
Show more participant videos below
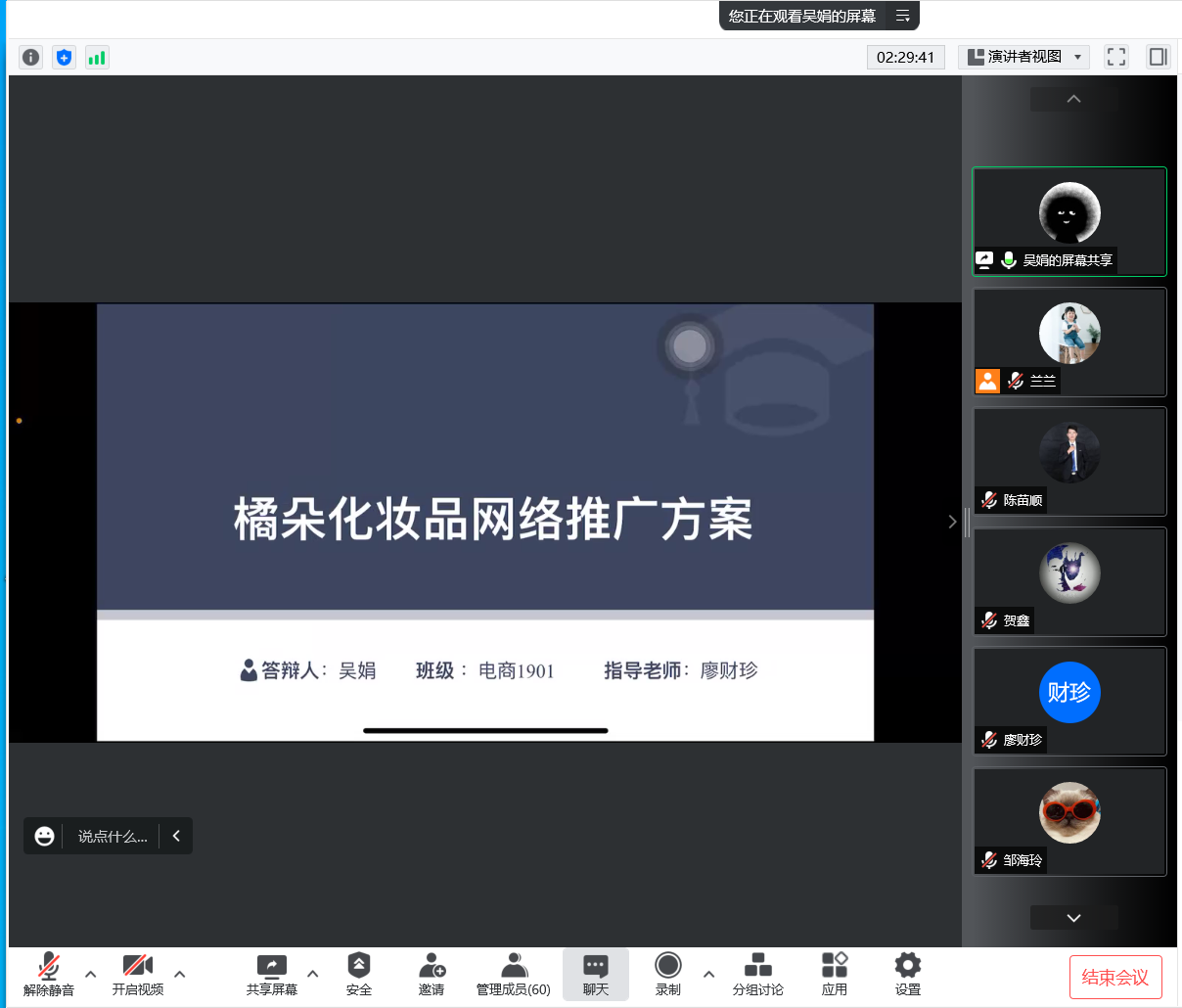coord(1073,918)
